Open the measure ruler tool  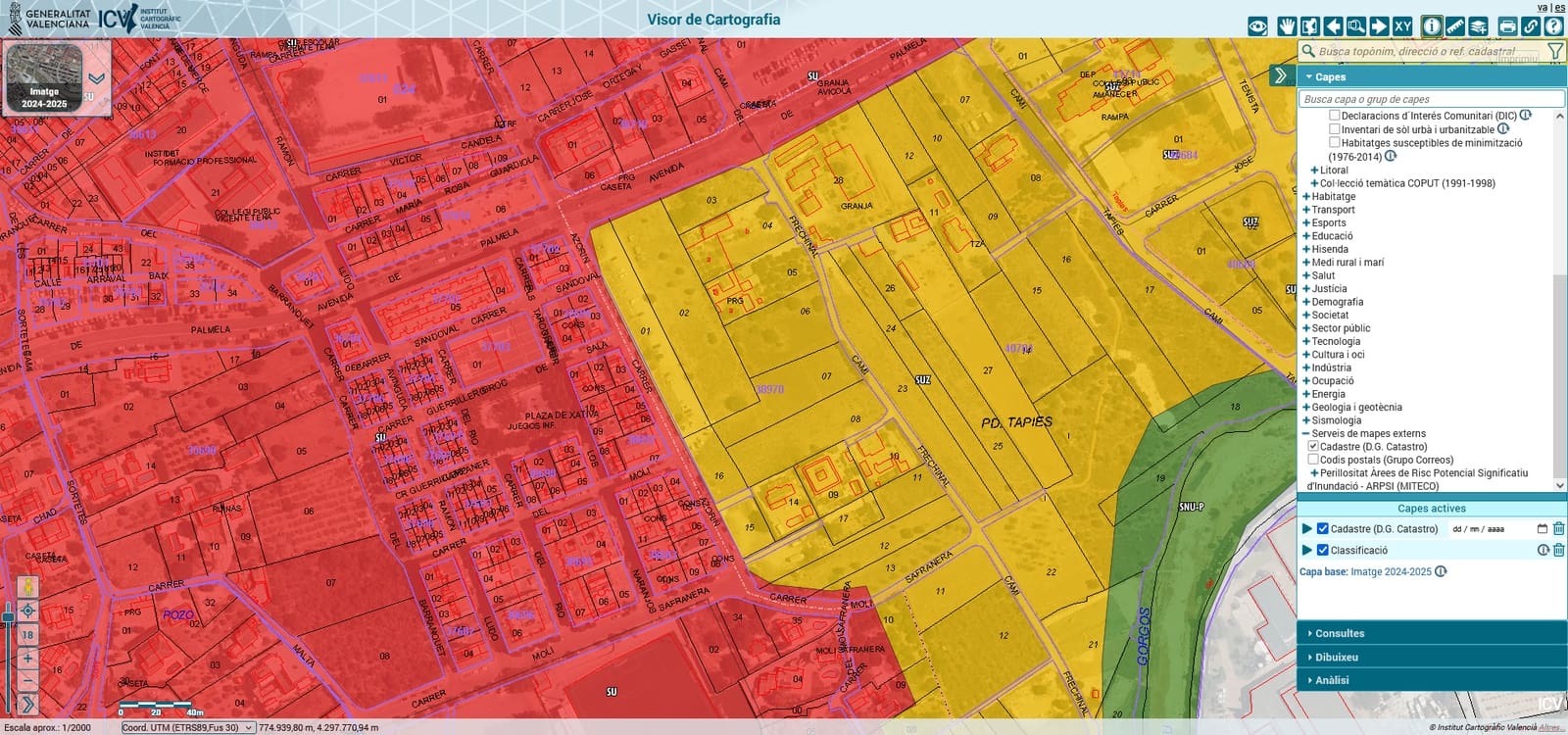(1455, 26)
